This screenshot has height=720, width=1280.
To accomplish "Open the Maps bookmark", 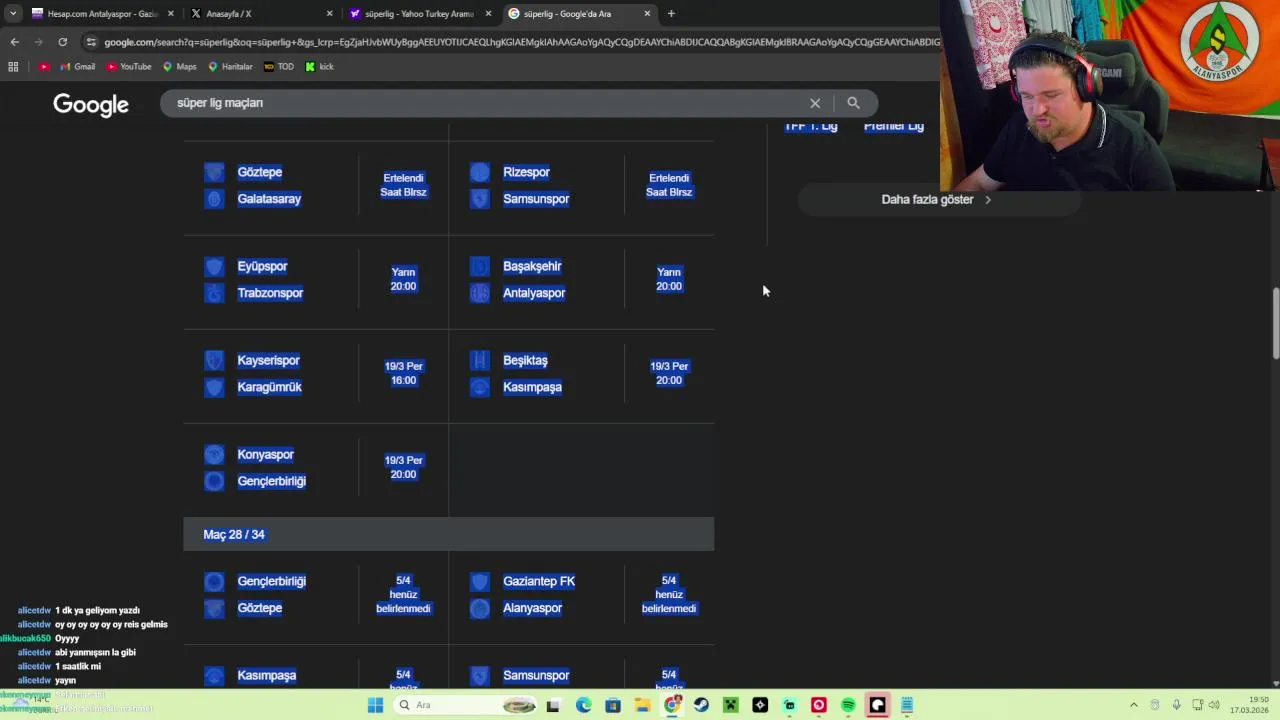I will [180, 67].
